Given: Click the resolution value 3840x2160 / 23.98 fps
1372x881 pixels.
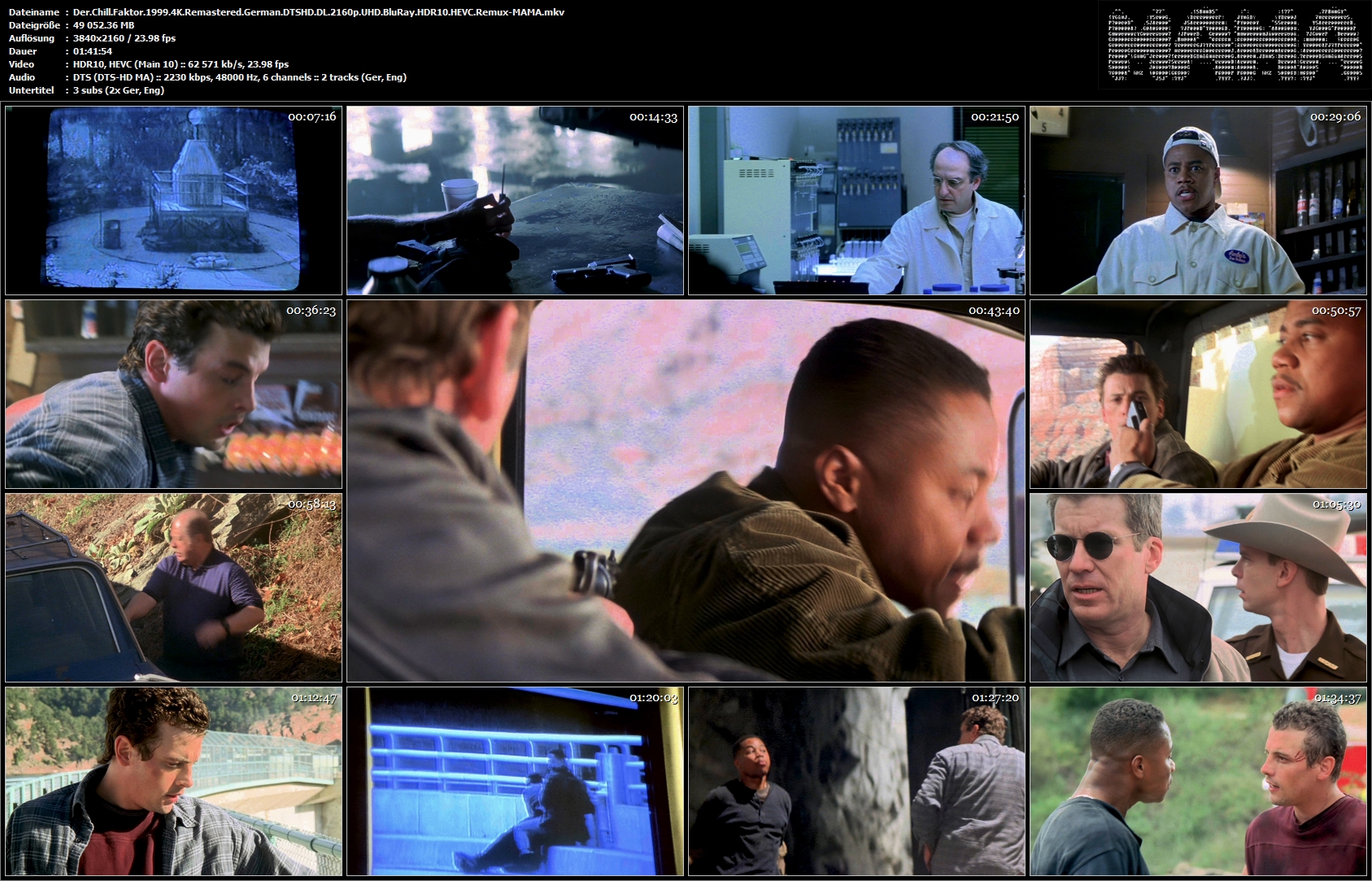Looking at the screenshot, I should tap(124, 38).
